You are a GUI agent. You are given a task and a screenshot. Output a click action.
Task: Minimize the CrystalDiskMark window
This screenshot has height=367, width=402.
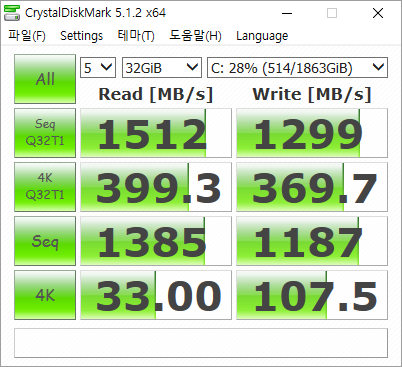tap(287, 13)
